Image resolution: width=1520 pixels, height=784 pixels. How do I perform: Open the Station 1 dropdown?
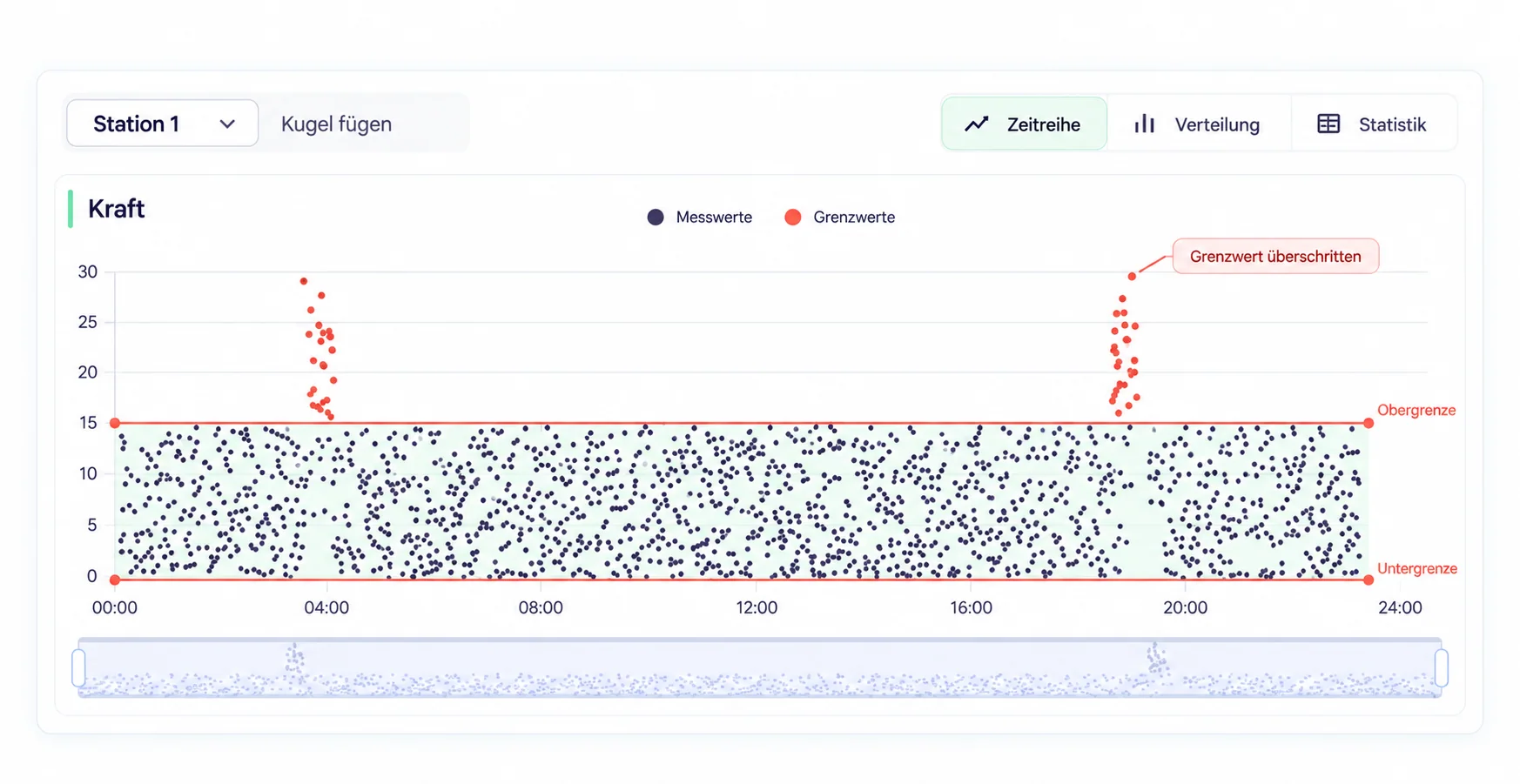(162, 124)
